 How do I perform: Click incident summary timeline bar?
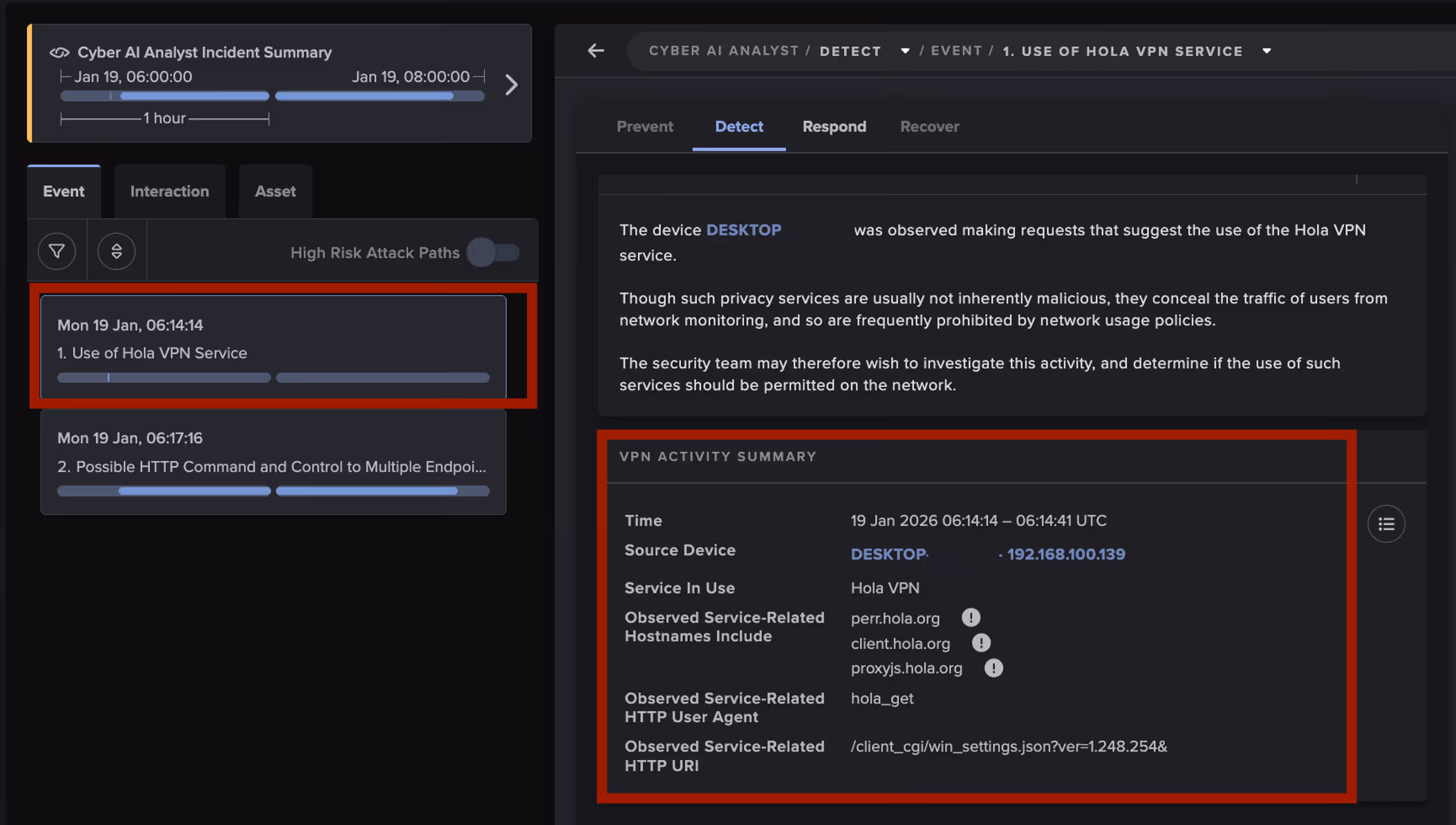point(272,96)
